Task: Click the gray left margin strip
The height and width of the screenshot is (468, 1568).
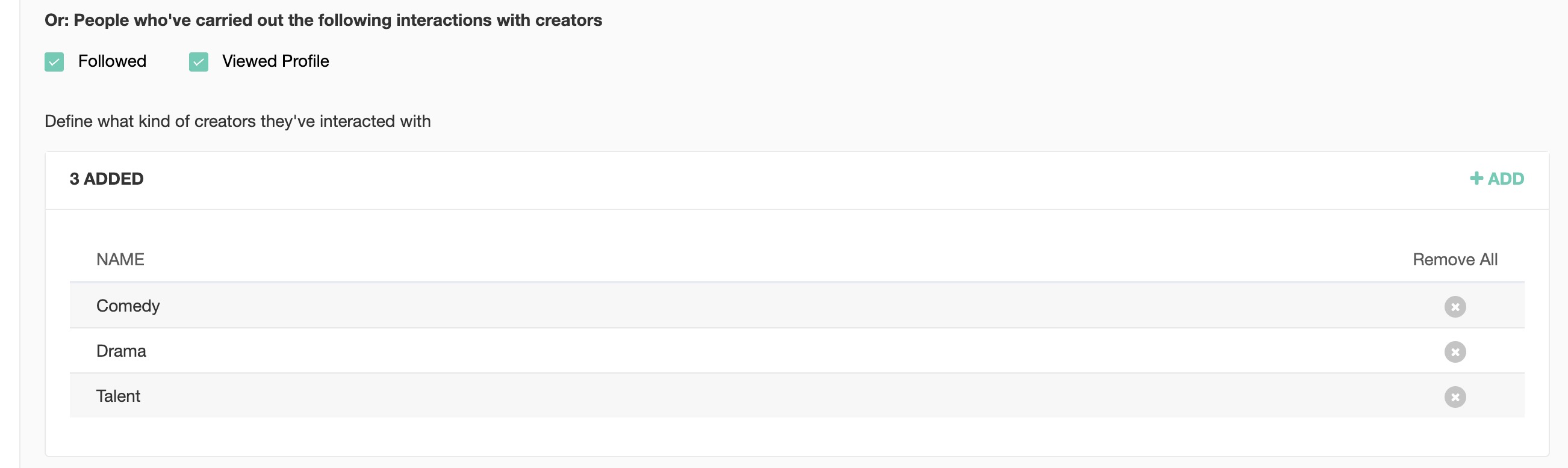Action: tap(9, 243)
